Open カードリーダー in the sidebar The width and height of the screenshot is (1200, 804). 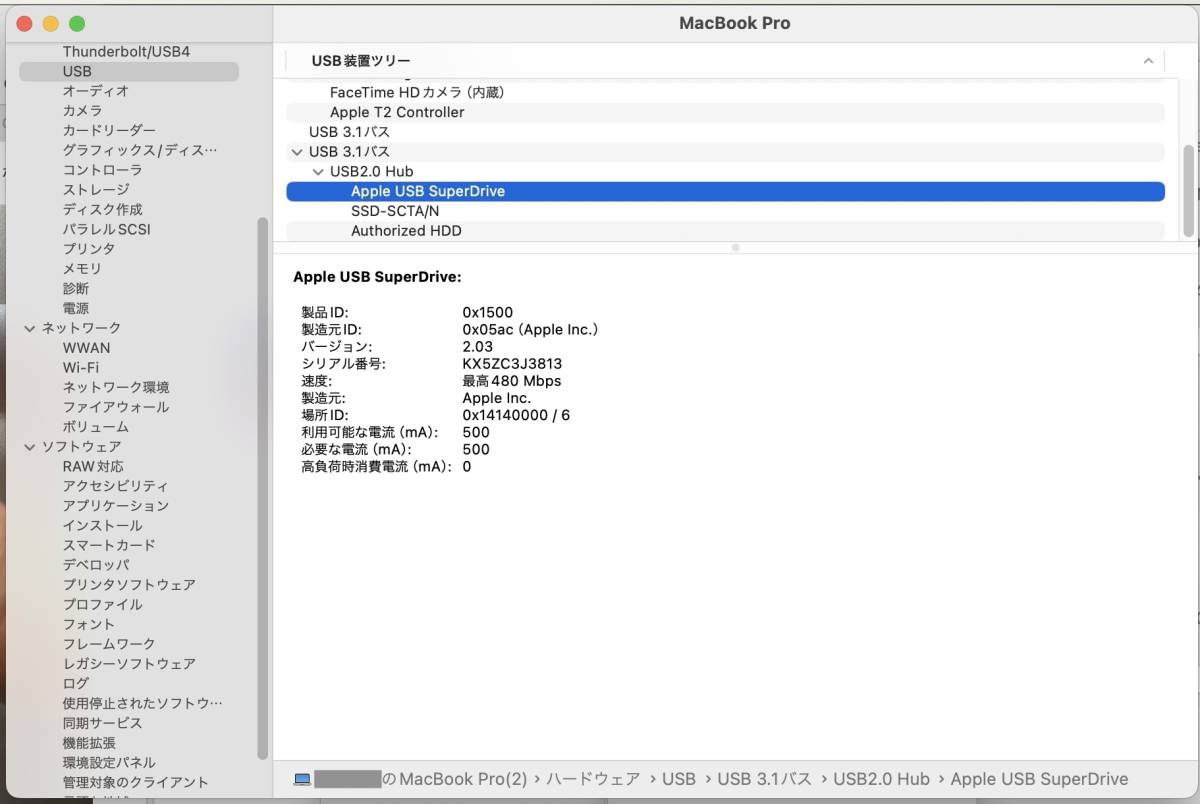(109, 130)
